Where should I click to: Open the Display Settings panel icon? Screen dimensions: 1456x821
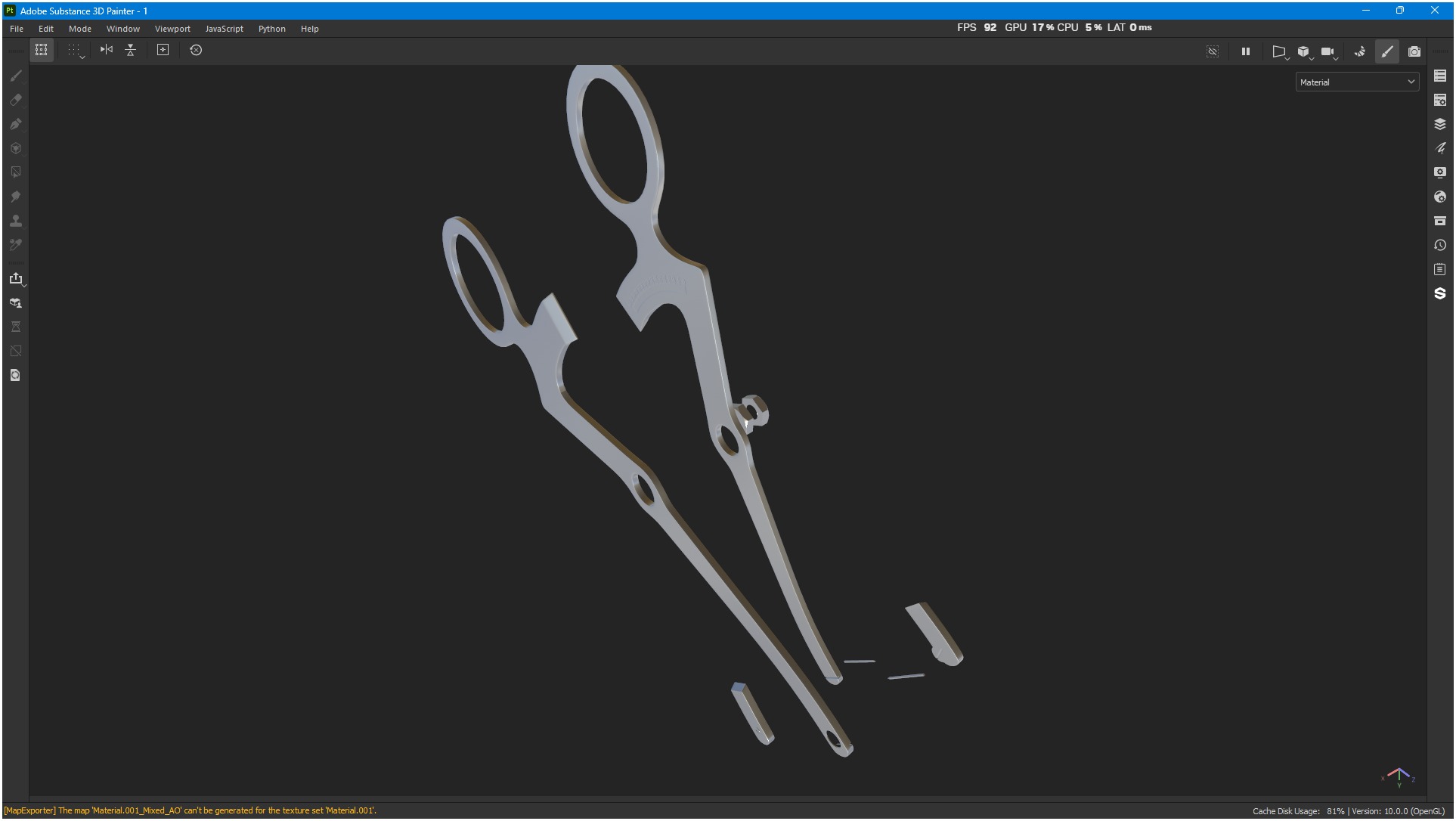1440,172
